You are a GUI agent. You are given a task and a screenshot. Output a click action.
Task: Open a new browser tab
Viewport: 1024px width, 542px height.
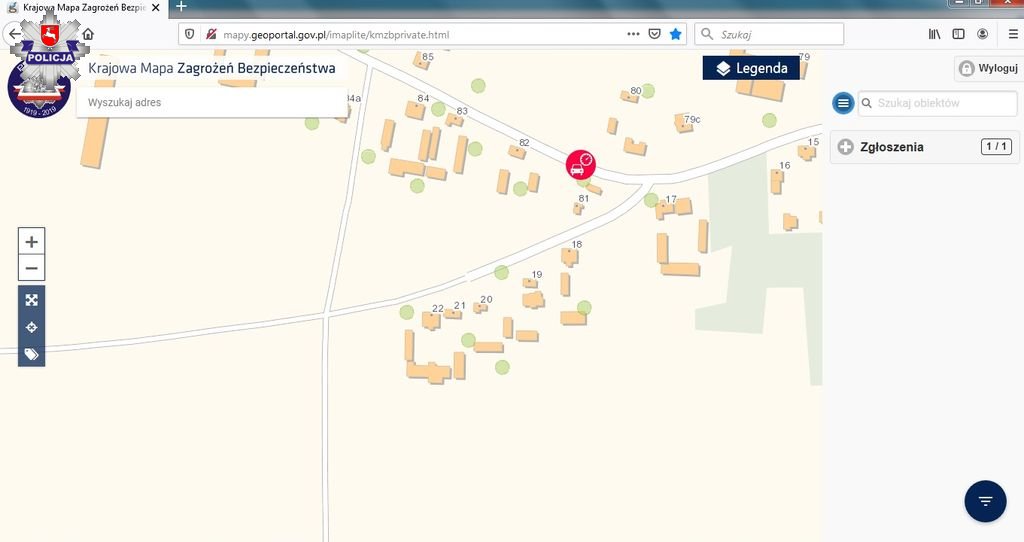pyautogui.click(x=182, y=7)
